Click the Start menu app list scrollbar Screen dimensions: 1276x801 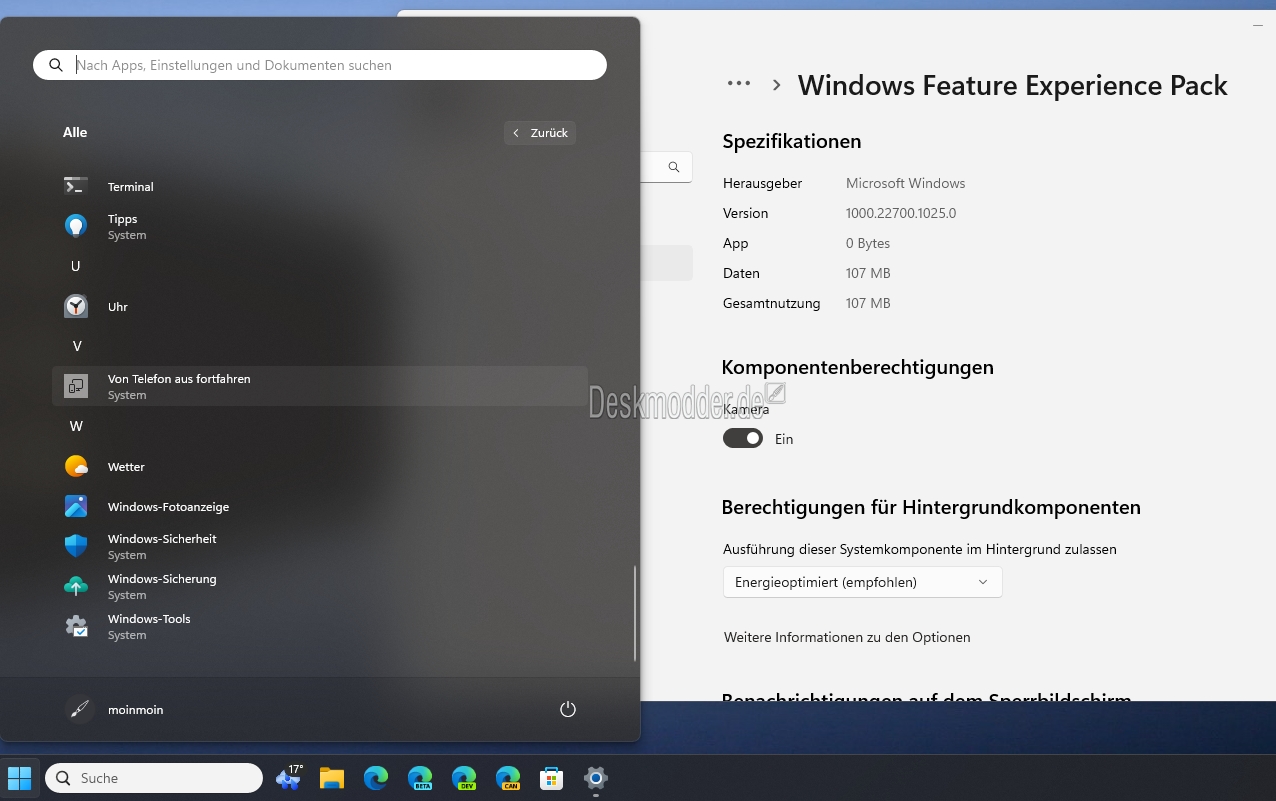click(x=635, y=614)
